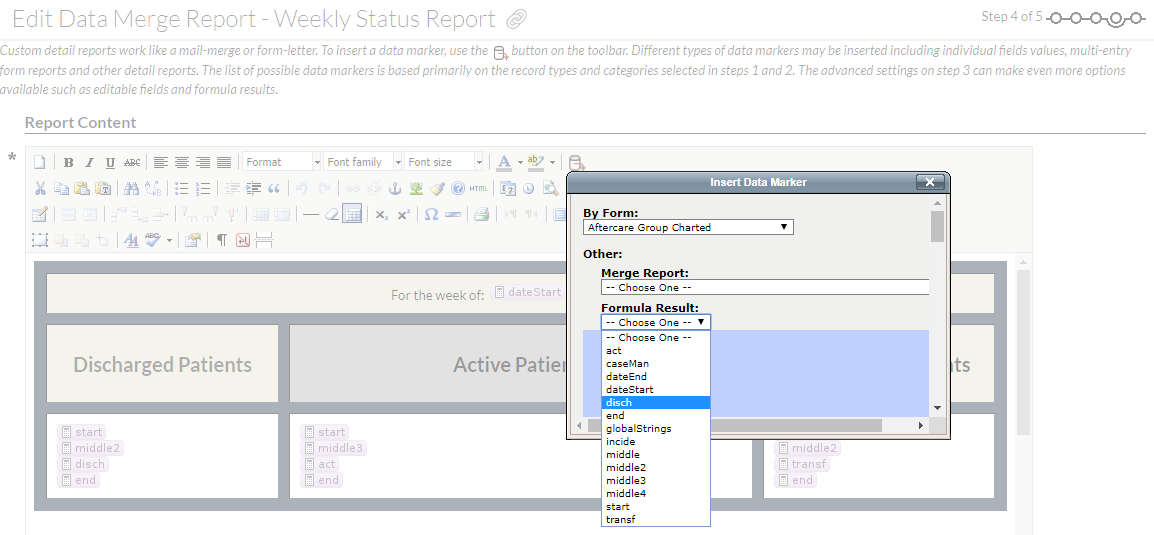Open the Font family dropdown
1154x535 pixels.
[362, 162]
